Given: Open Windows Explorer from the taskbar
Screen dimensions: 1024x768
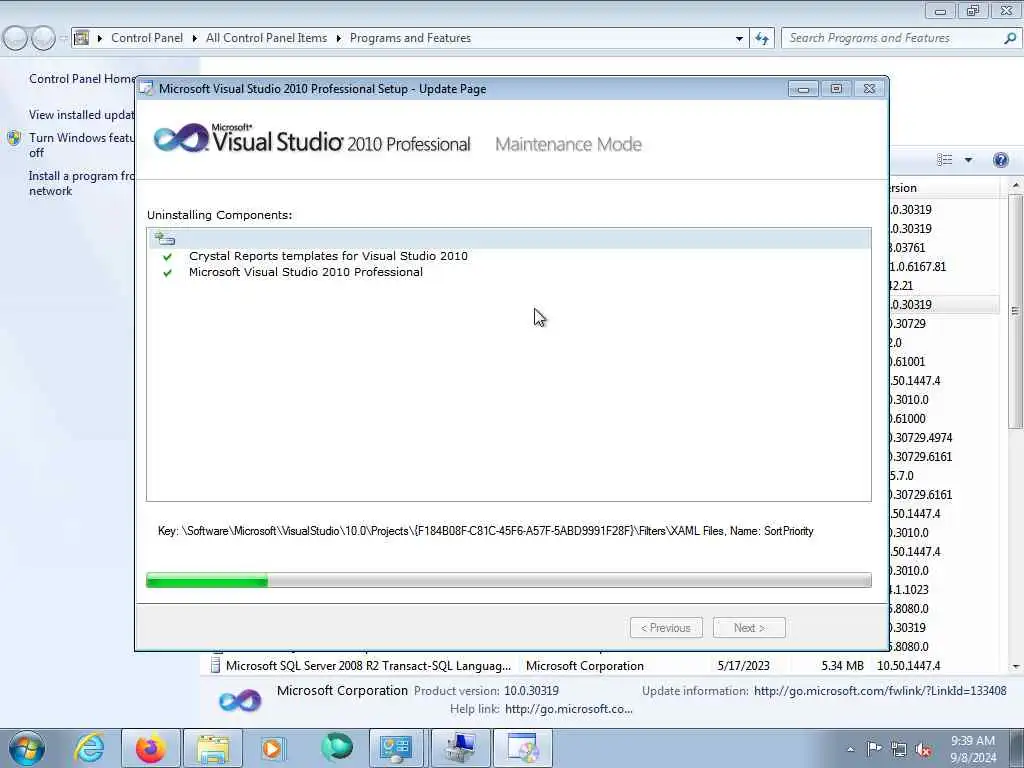Looking at the screenshot, I should [213, 748].
